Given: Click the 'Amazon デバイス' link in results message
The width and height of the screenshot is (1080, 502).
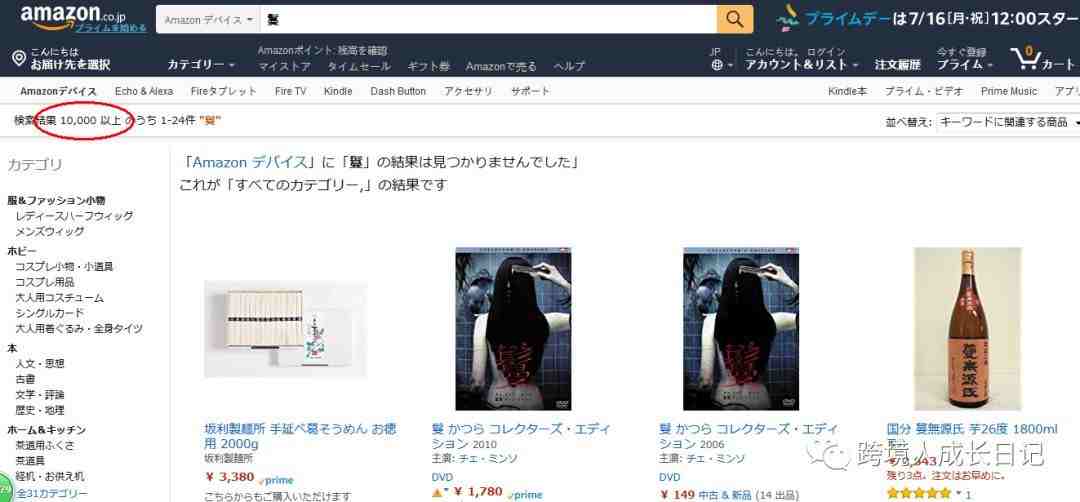Looking at the screenshot, I should pos(249,163).
